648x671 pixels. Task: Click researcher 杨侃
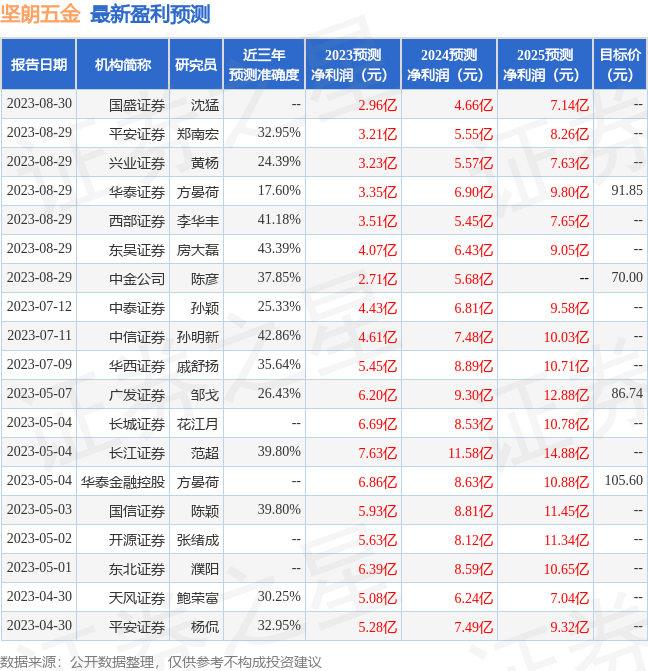pyautogui.click(x=205, y=627)
